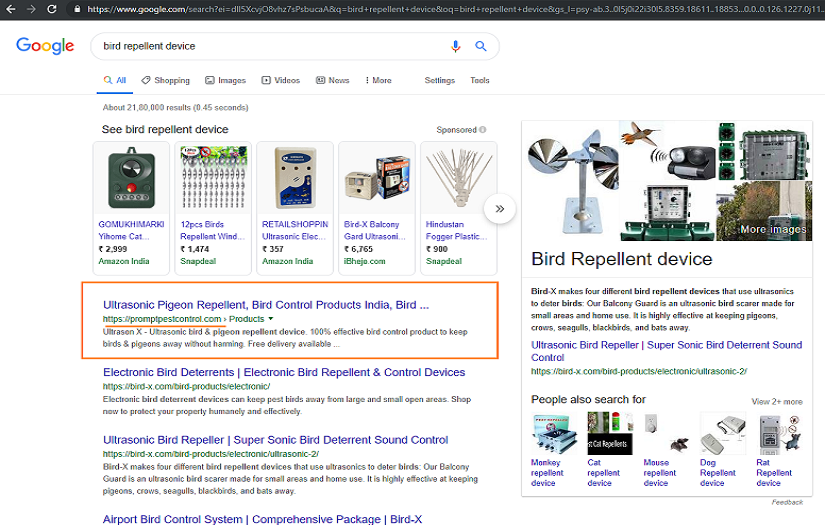Click Hindustan Fogger Plastic title
The image size is (825, 525).
[x=457, y=230]
